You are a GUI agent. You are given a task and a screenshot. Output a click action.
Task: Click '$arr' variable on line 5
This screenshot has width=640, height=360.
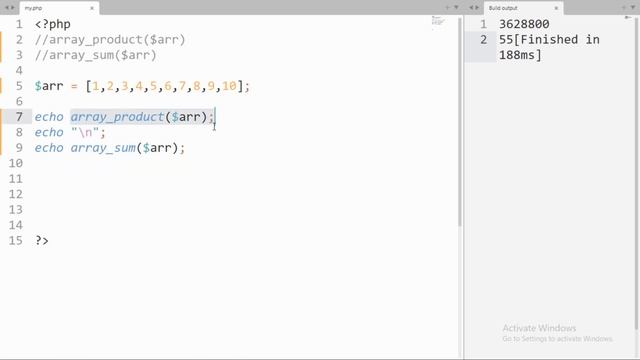click(x=49, y=86)
